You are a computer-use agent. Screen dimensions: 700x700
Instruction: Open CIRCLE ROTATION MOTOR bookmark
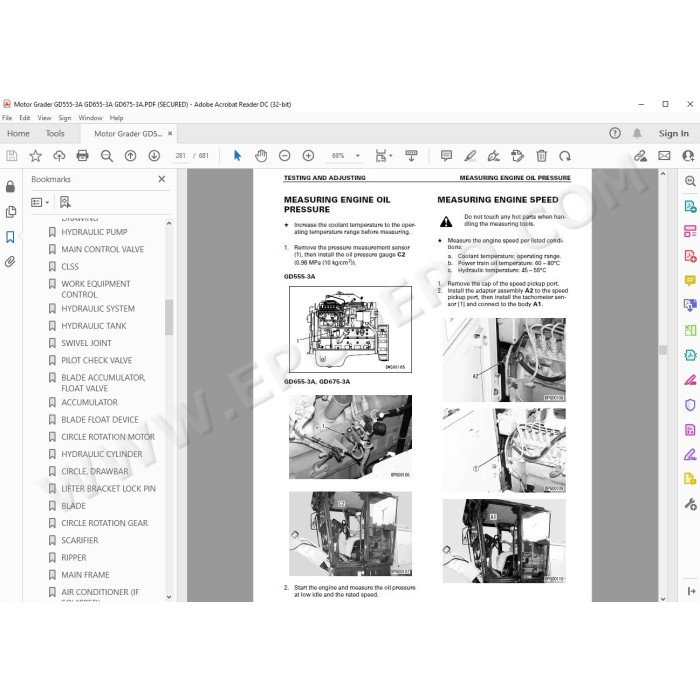tap(108, 437)
